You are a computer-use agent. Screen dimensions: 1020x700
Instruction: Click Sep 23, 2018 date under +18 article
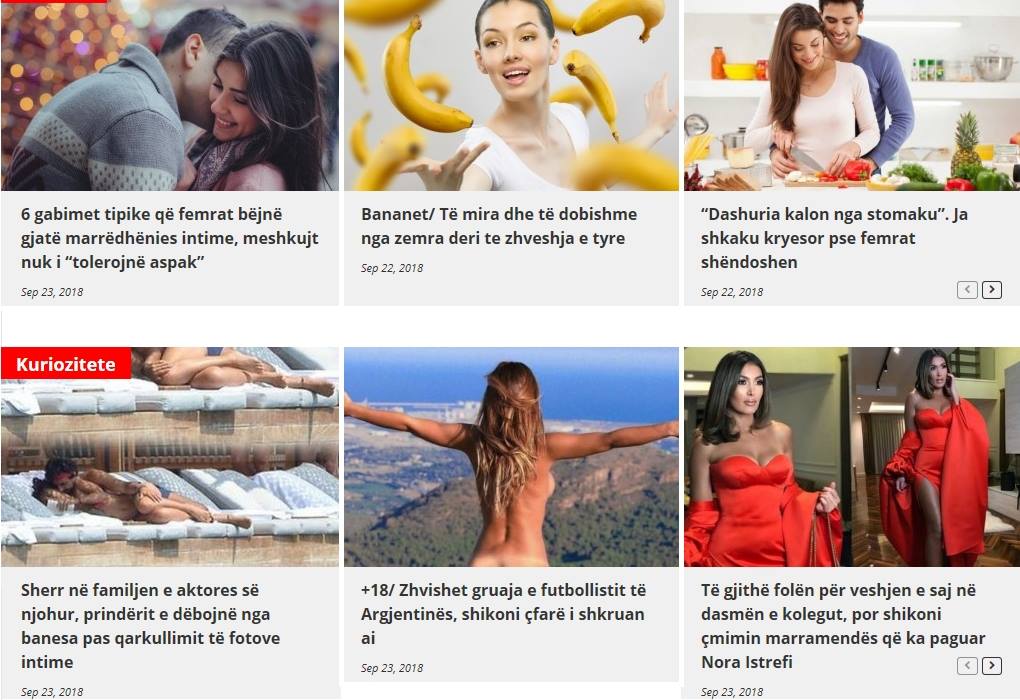click(x=392, y=668)
